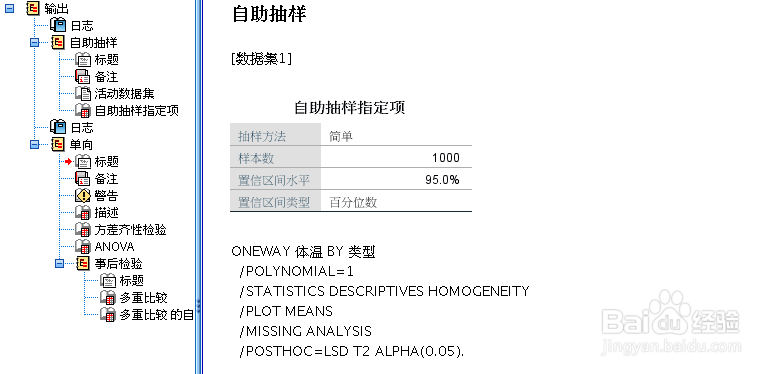Click the 自助抽样 heading in viewer
784x374 pixels.
point(269,14)
